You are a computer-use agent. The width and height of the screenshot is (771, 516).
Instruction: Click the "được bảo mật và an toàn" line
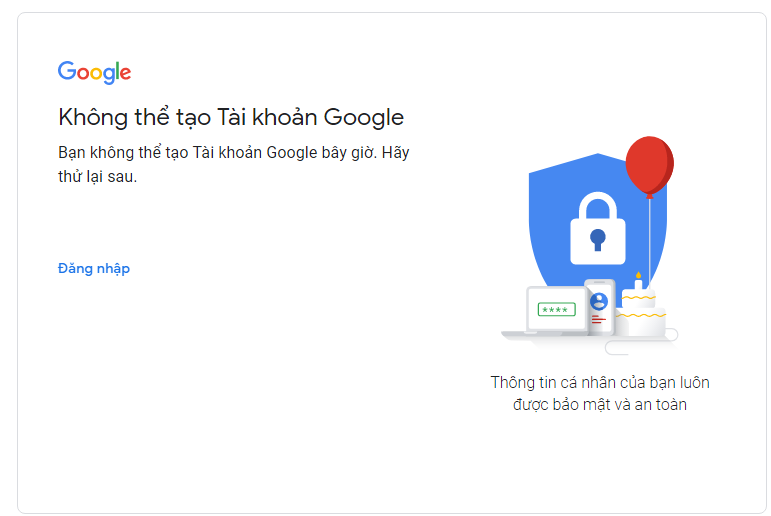click(599, 405)
